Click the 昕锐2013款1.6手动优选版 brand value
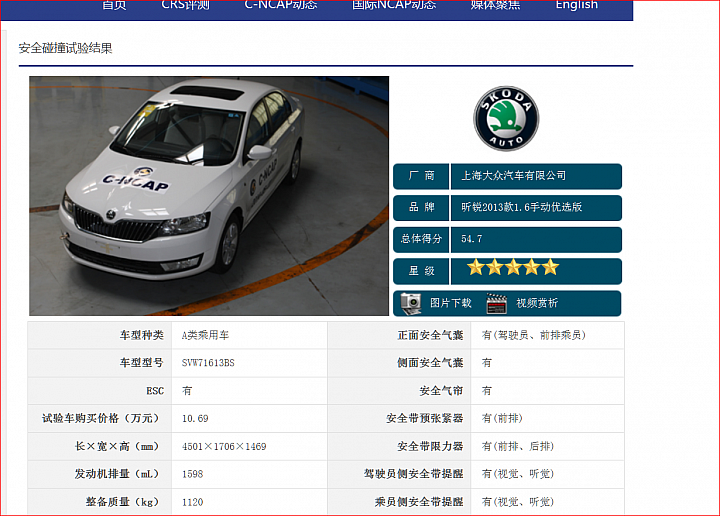The image size is (720, 516). click(522, 207)
